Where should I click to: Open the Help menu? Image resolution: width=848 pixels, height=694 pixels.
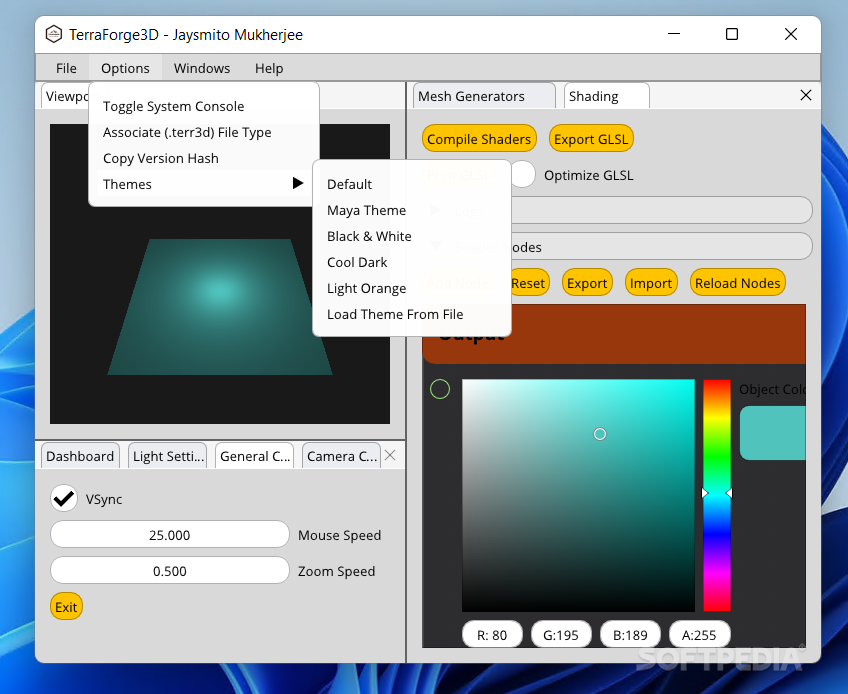(269, 68)
